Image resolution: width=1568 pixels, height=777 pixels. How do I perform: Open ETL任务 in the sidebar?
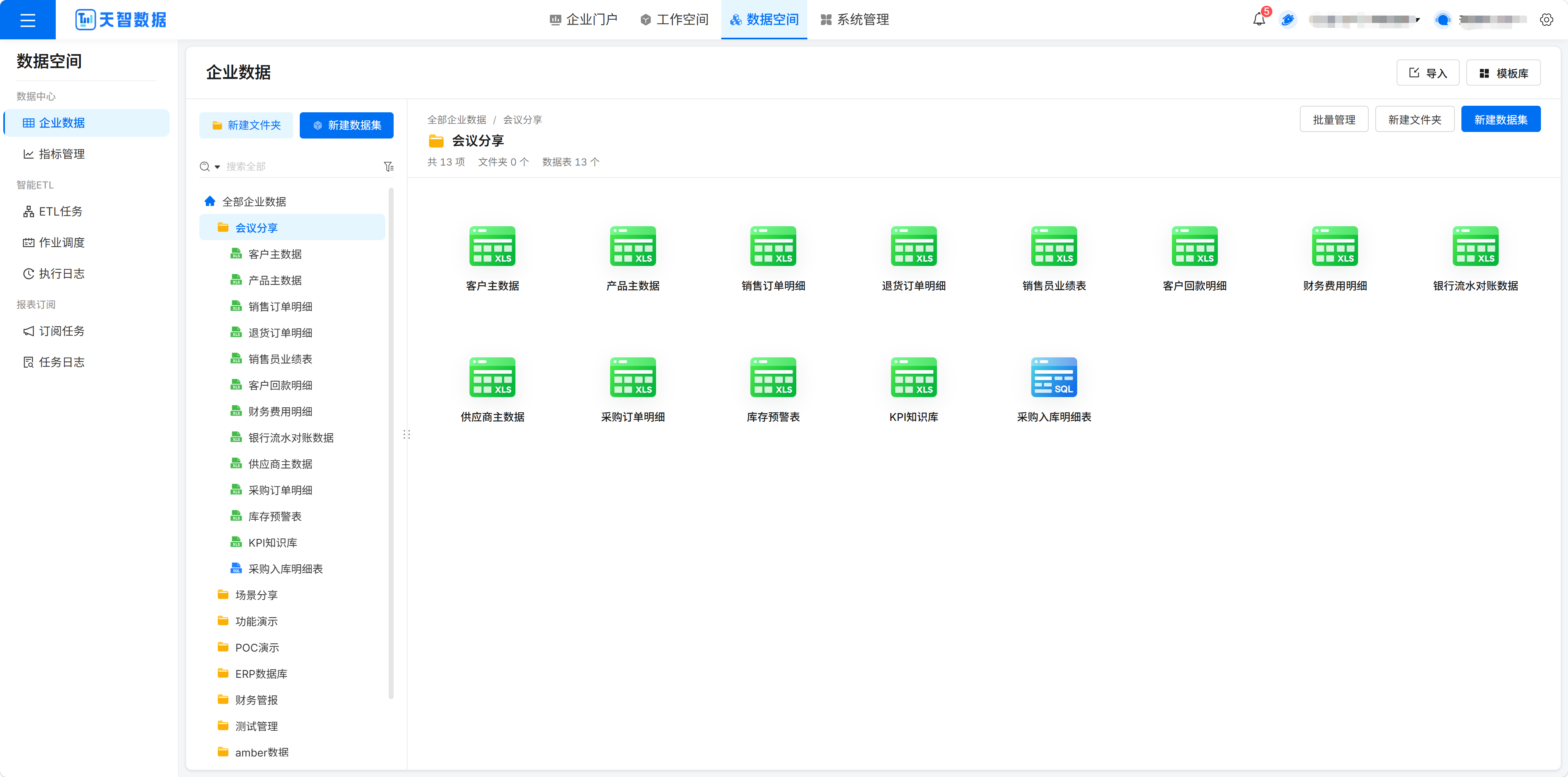coord(87,211)
